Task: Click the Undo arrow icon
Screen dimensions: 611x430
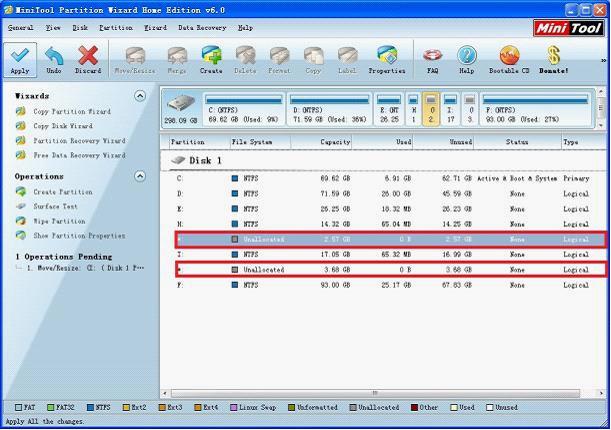Action: tap(54, 56)
